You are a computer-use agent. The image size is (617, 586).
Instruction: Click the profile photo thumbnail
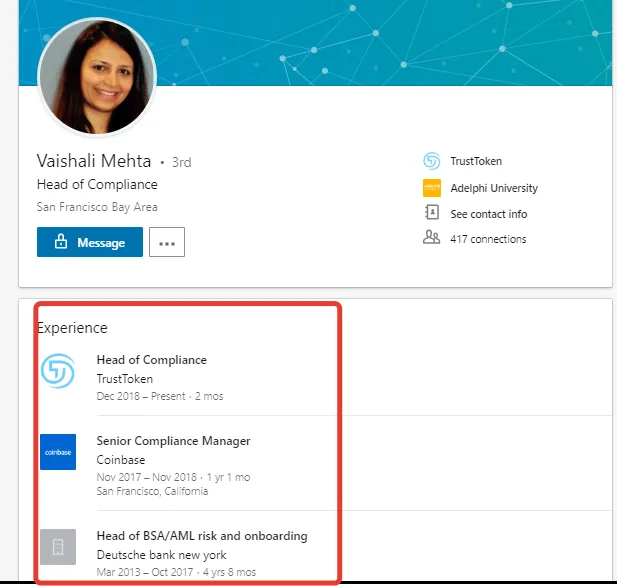click(x=97, y=76)
